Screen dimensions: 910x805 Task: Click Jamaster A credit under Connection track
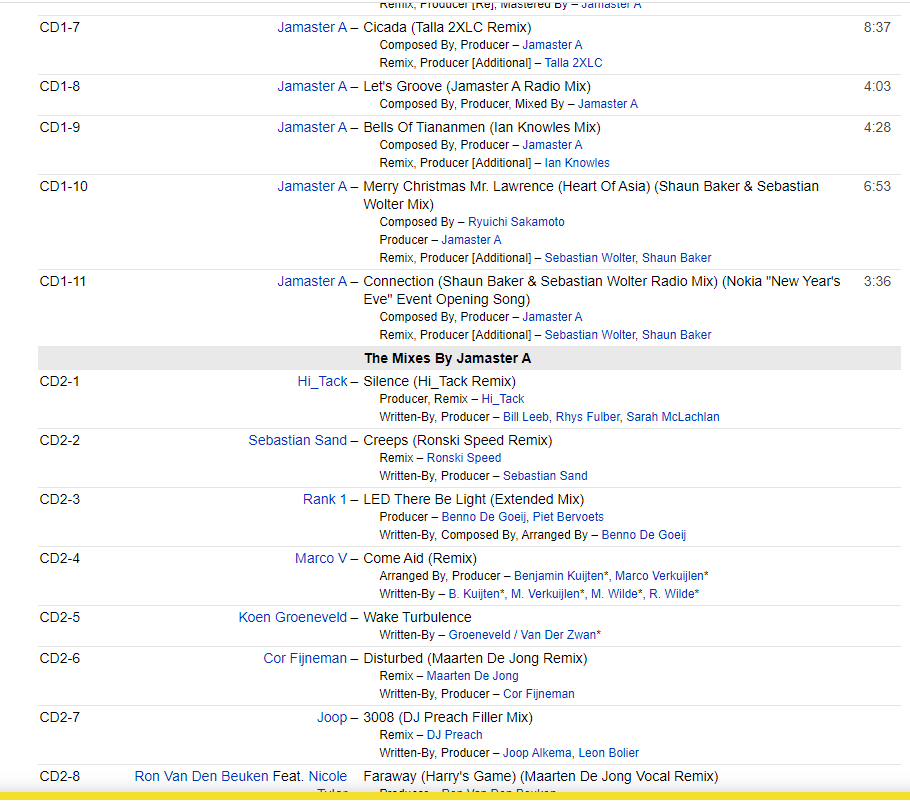pyautogui.click(x=552, y=317)
